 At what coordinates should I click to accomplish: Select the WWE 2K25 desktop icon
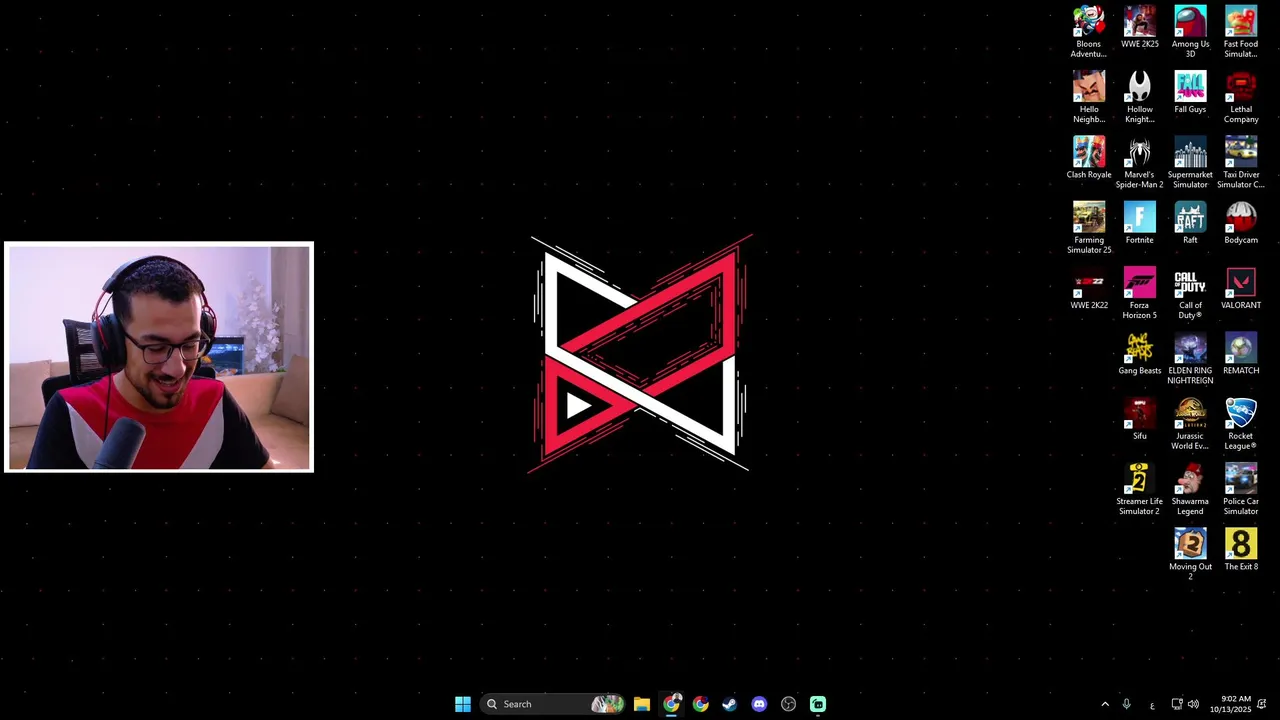click(1140, 28)
